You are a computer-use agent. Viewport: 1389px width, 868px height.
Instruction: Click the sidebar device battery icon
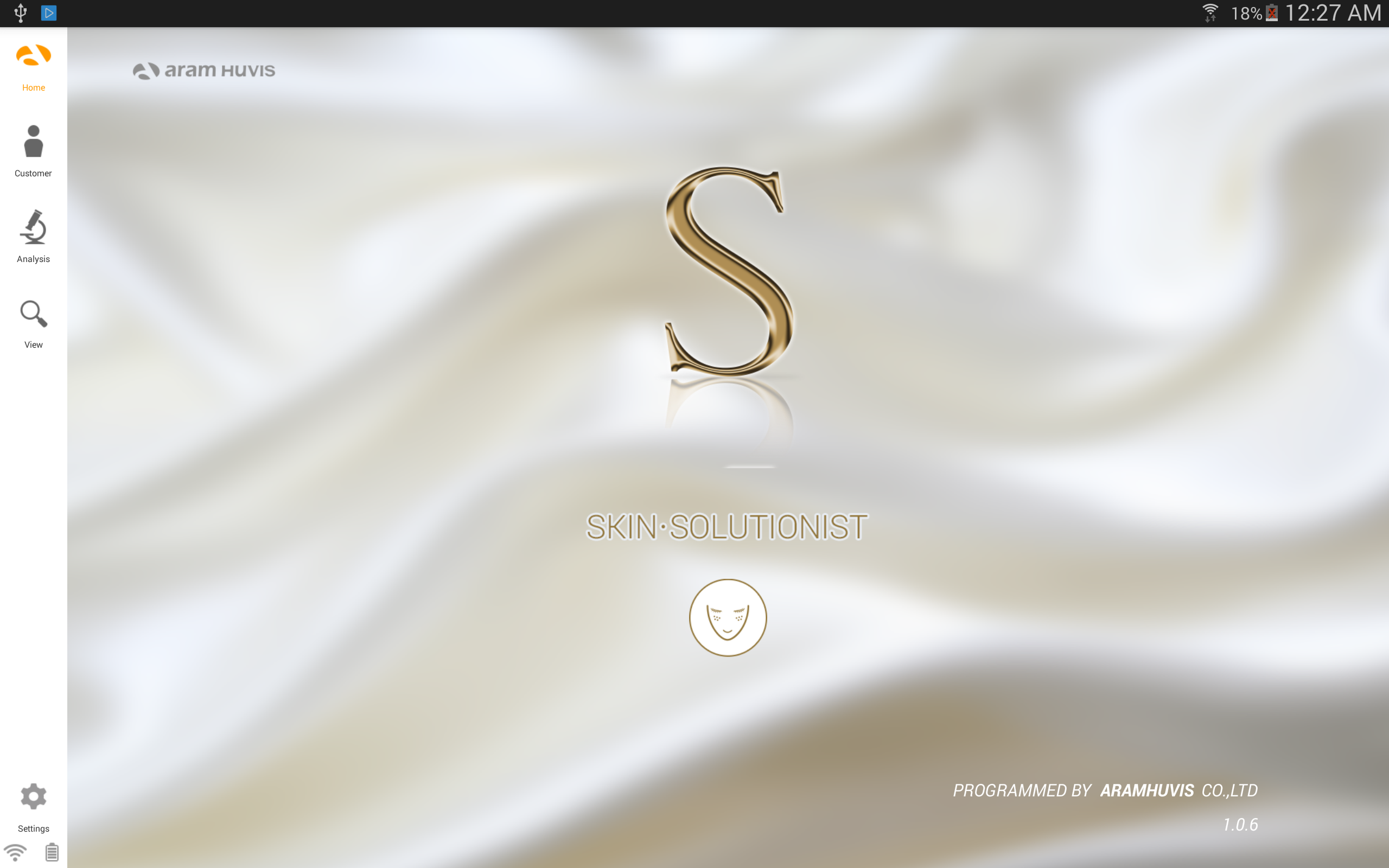click(52, 852)
